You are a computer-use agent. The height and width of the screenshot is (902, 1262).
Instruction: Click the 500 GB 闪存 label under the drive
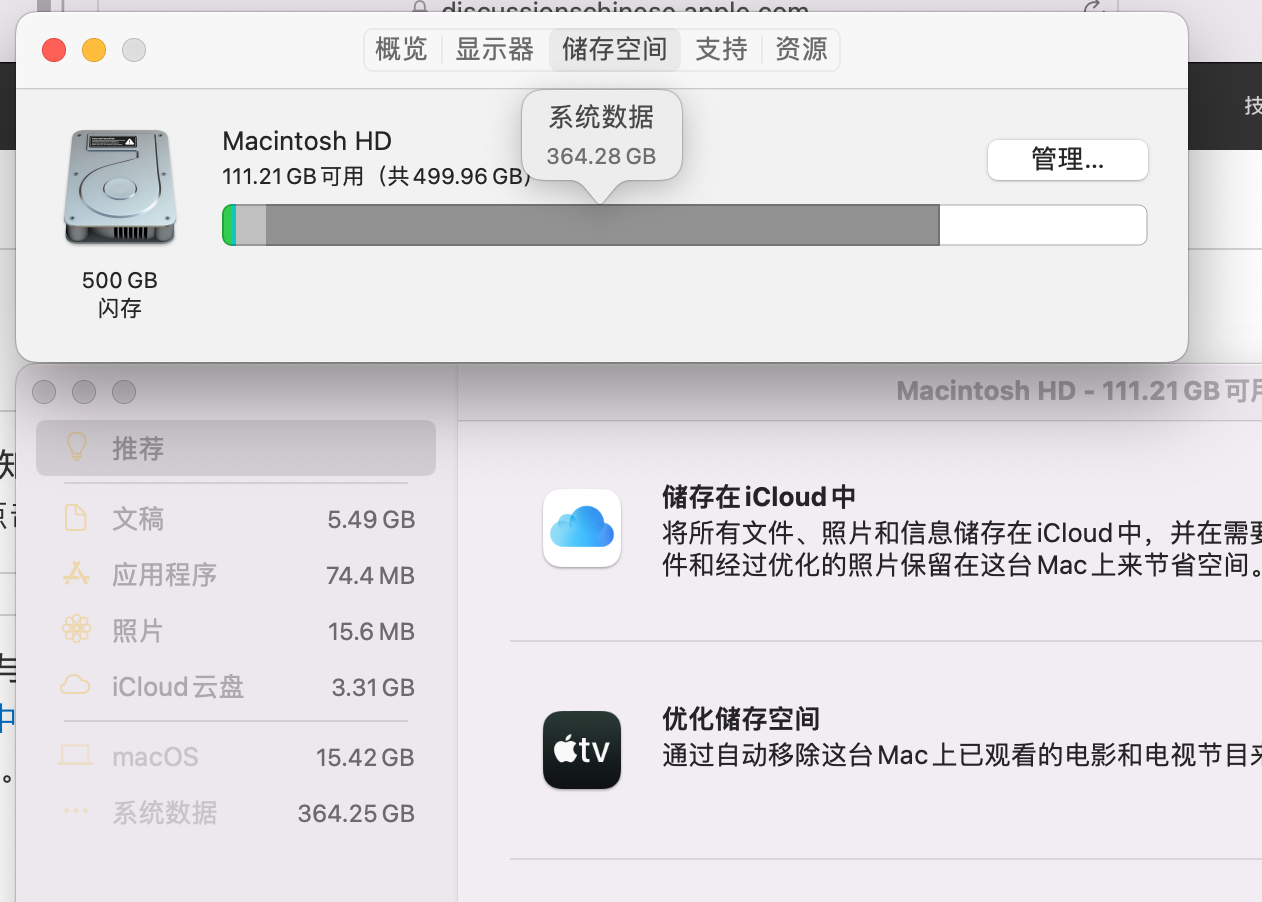click(120, 294)
